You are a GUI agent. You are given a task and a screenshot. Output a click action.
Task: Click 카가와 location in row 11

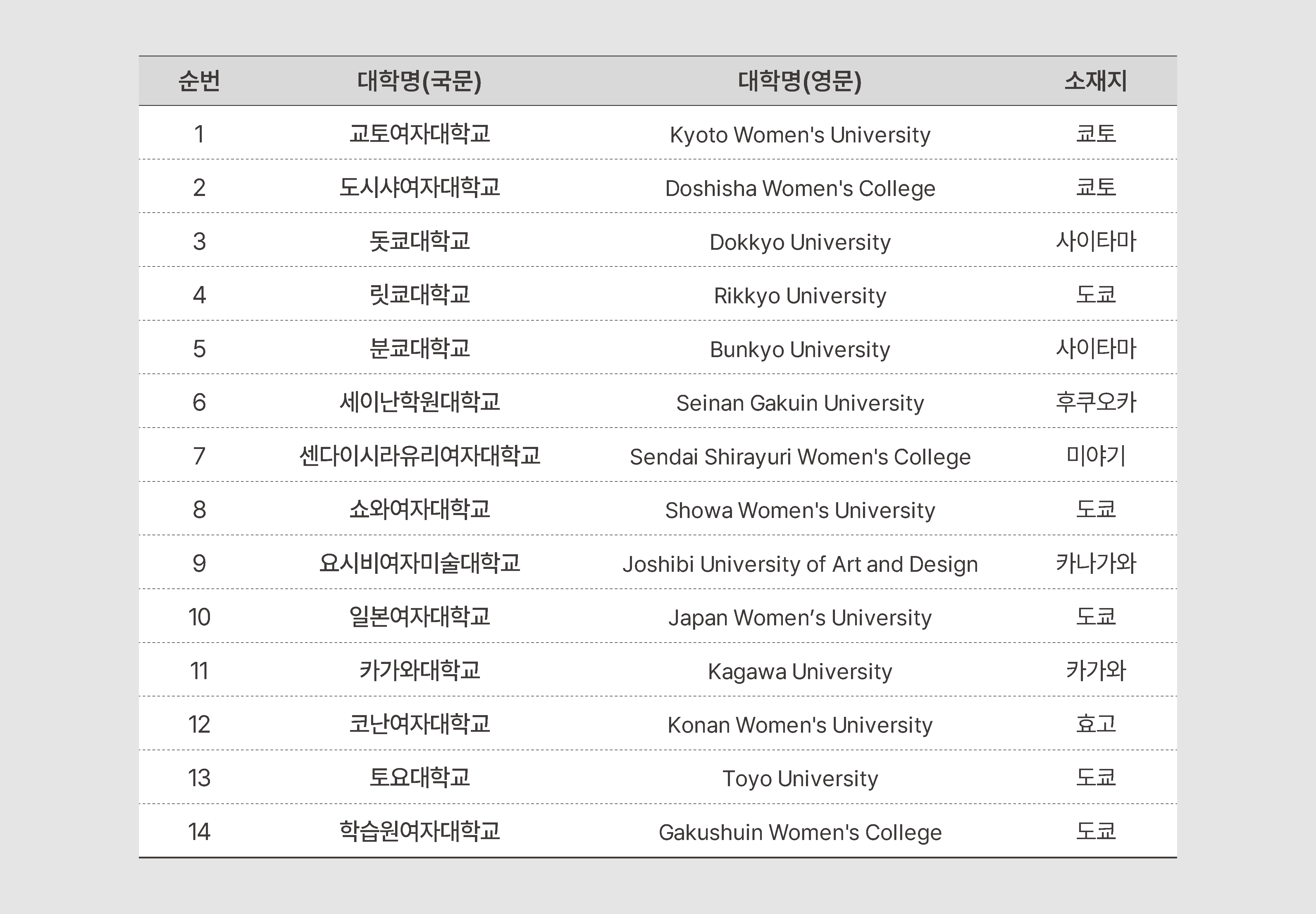(1095, 670)
